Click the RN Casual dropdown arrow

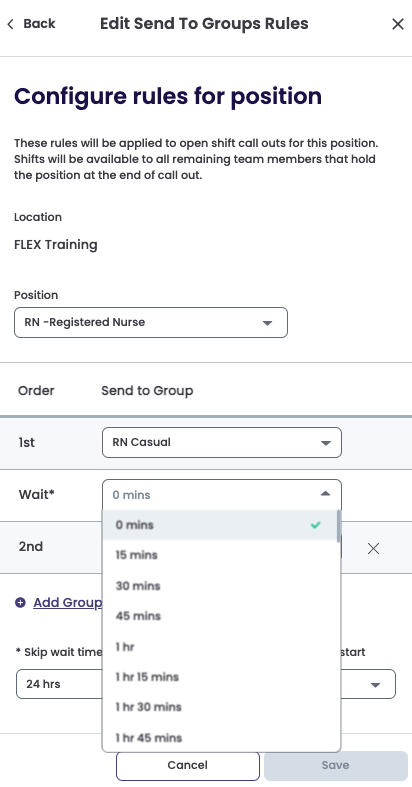pyautogui.click(x=325, y=443)
